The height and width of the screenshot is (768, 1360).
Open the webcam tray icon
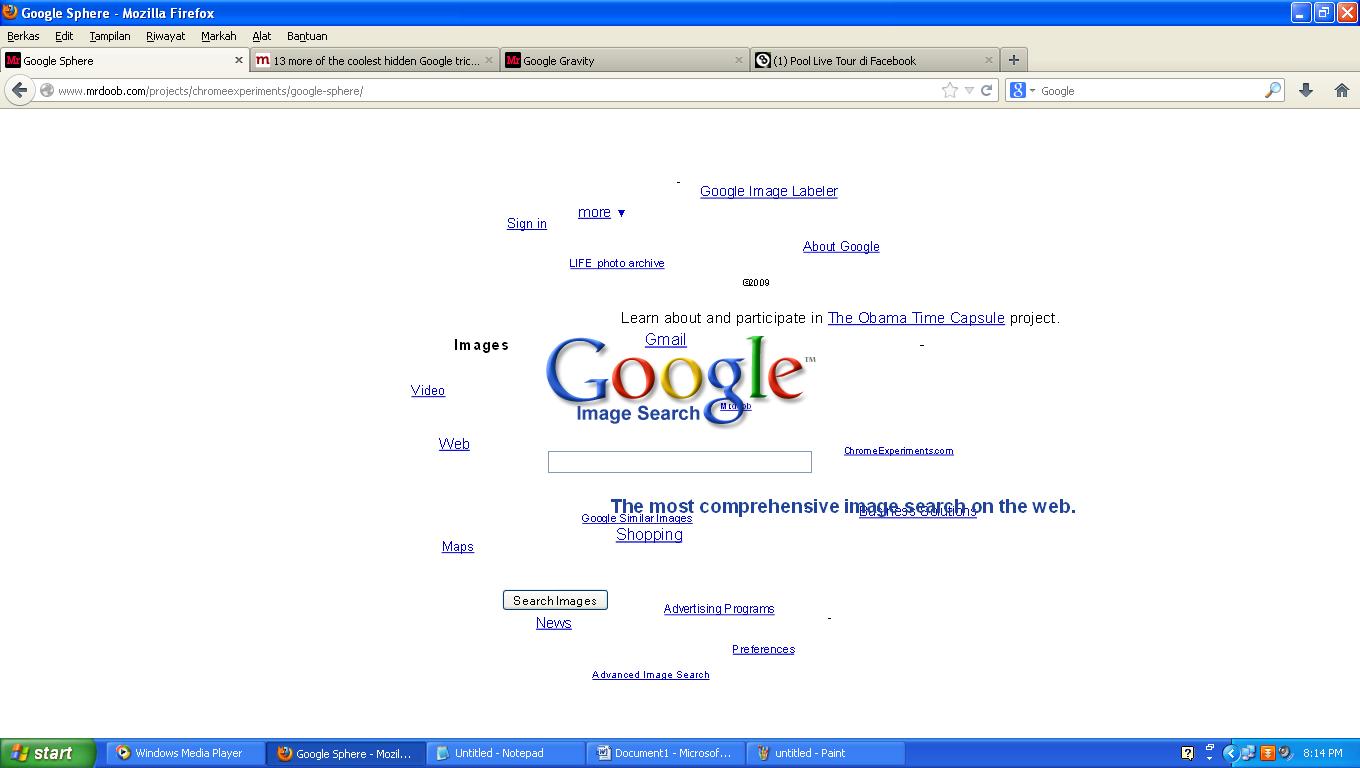(1285, 753)
